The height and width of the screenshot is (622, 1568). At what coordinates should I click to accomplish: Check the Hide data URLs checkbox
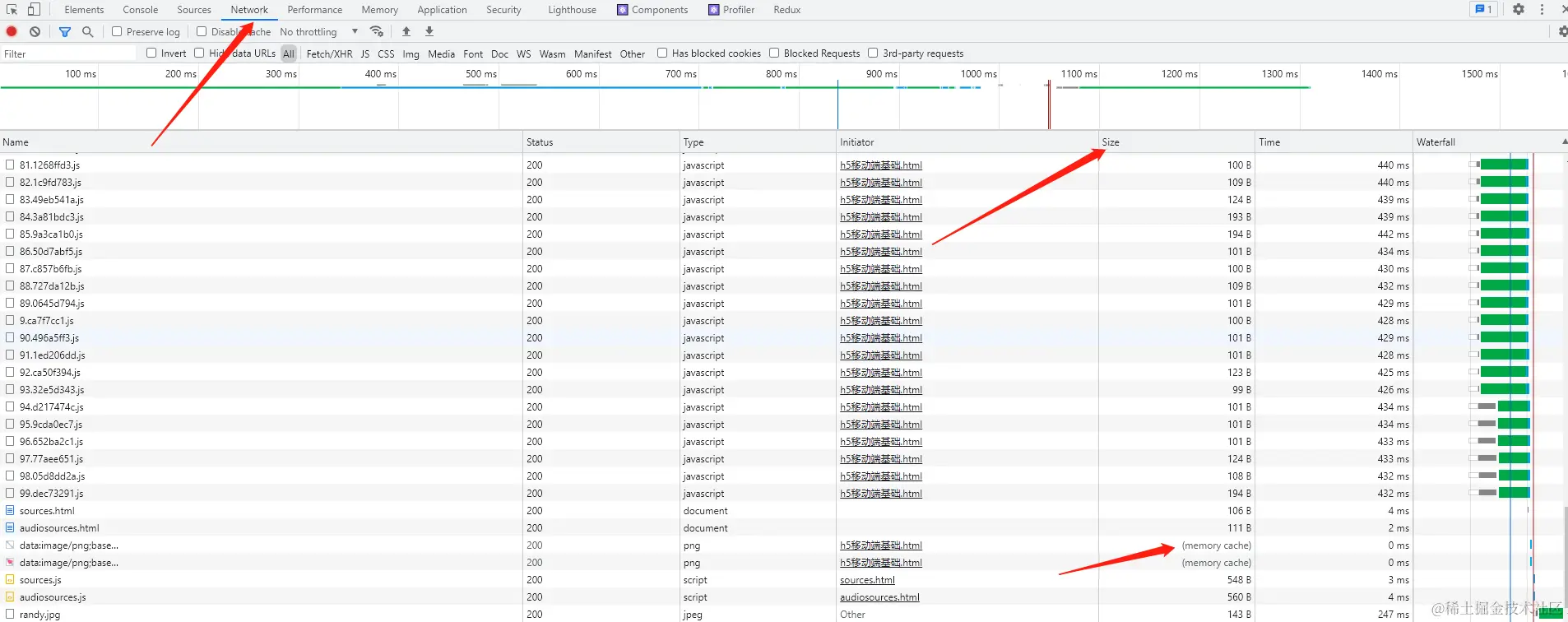199,53
